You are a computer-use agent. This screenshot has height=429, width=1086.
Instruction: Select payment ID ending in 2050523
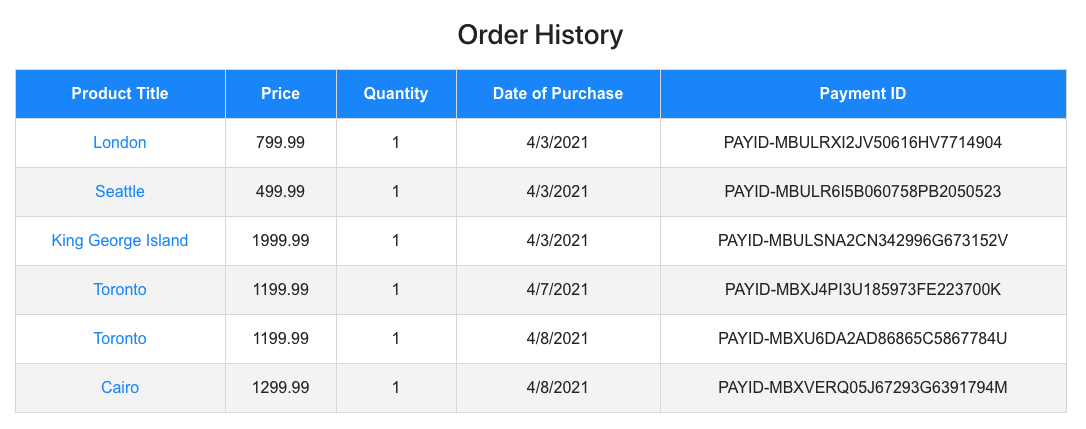[x=863, y=191]
